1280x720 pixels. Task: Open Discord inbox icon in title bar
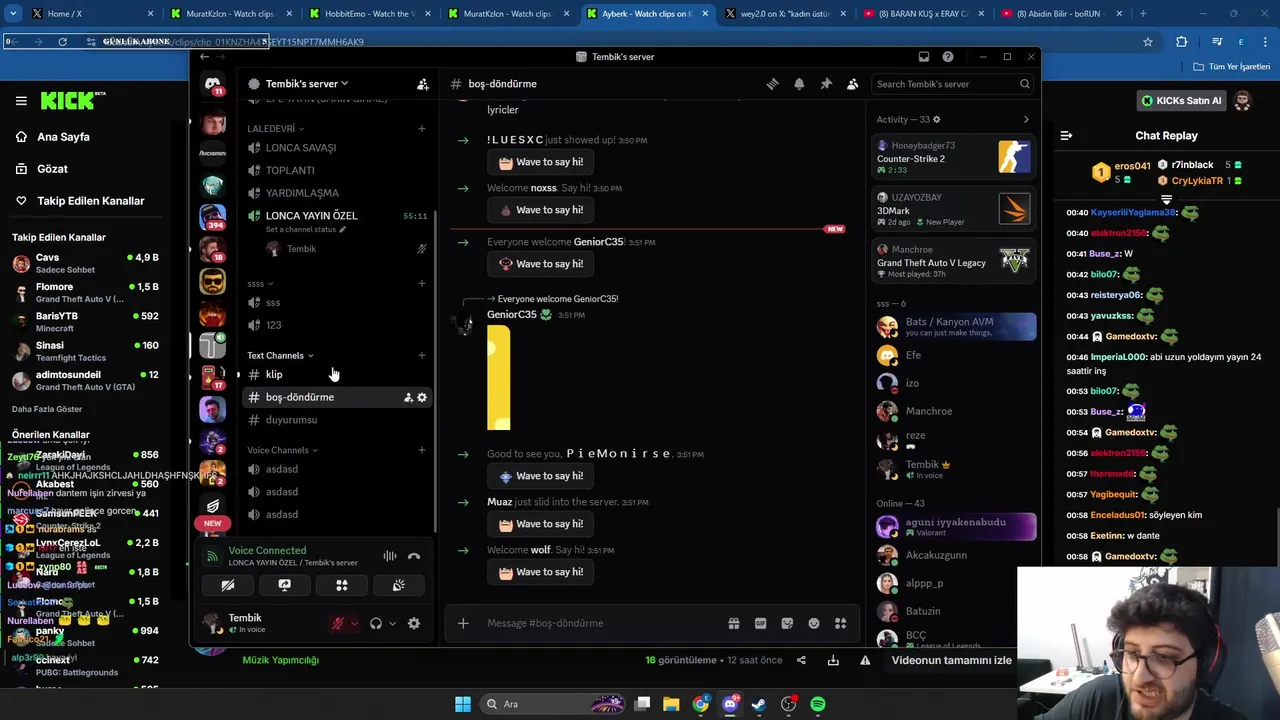click(x=924, y=57)
